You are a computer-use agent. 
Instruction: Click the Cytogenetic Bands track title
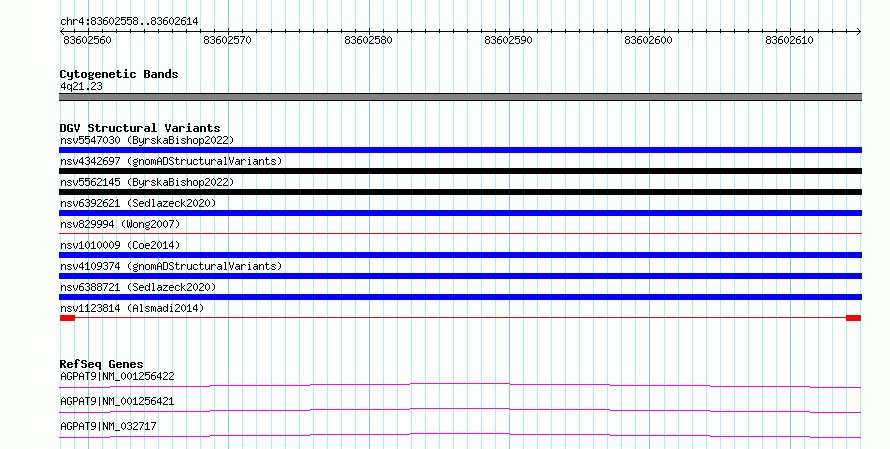point(119,74)
